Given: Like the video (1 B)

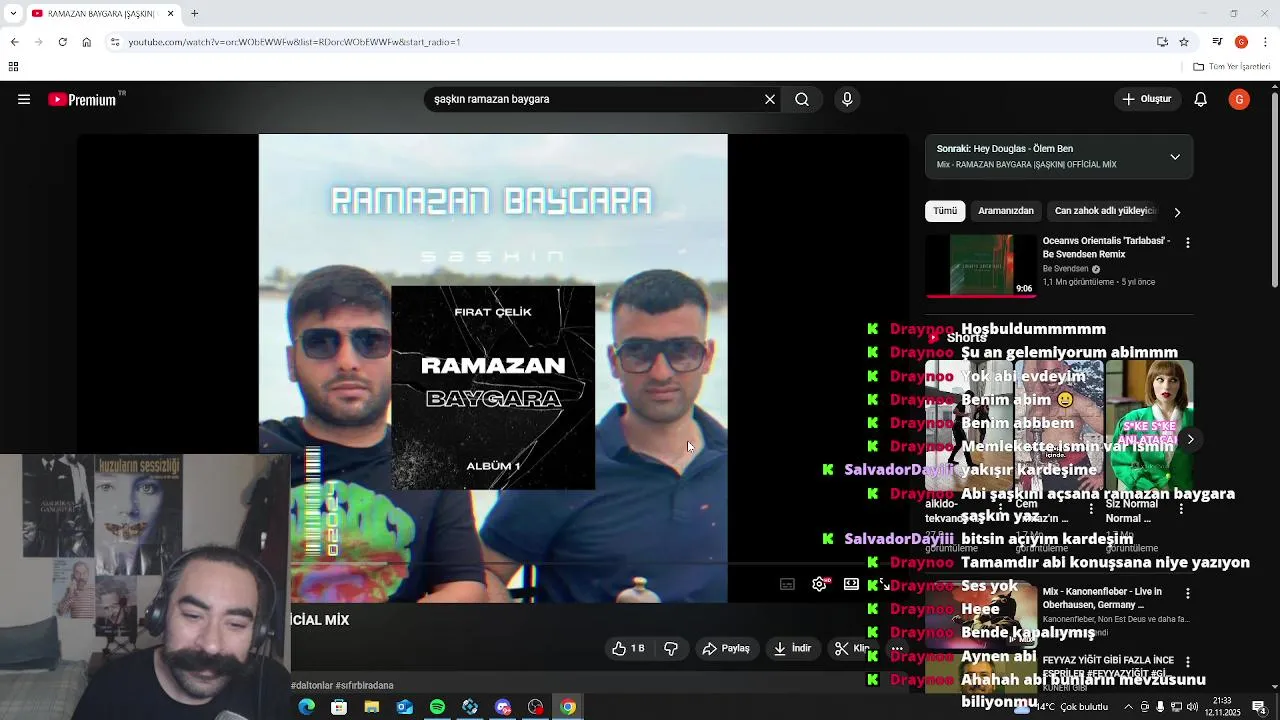Looking at the screenshot, I should [x=629, y=648].
